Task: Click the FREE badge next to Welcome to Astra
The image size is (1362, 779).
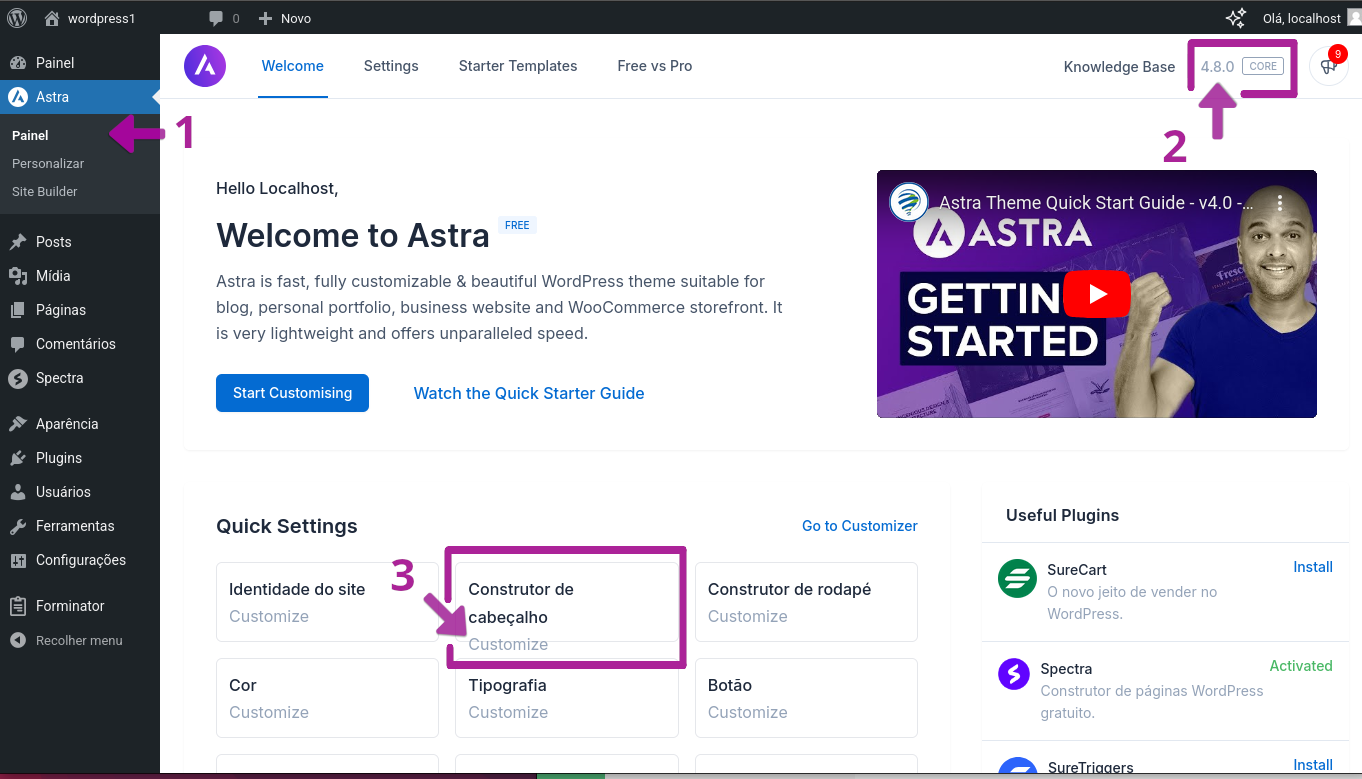Action: point(517,225)
